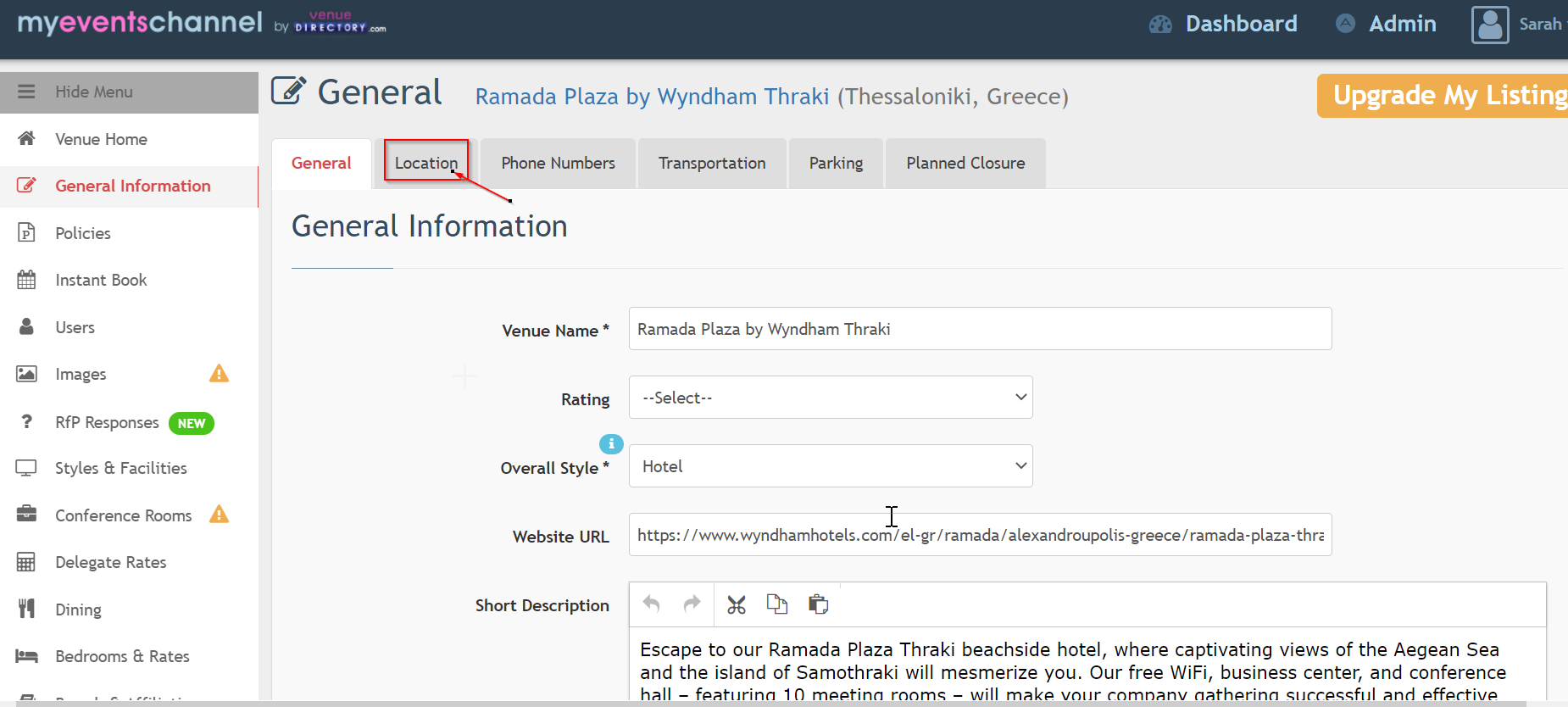
Task: Click the paste clipboard icon in editor
Action: click(818, 604)
